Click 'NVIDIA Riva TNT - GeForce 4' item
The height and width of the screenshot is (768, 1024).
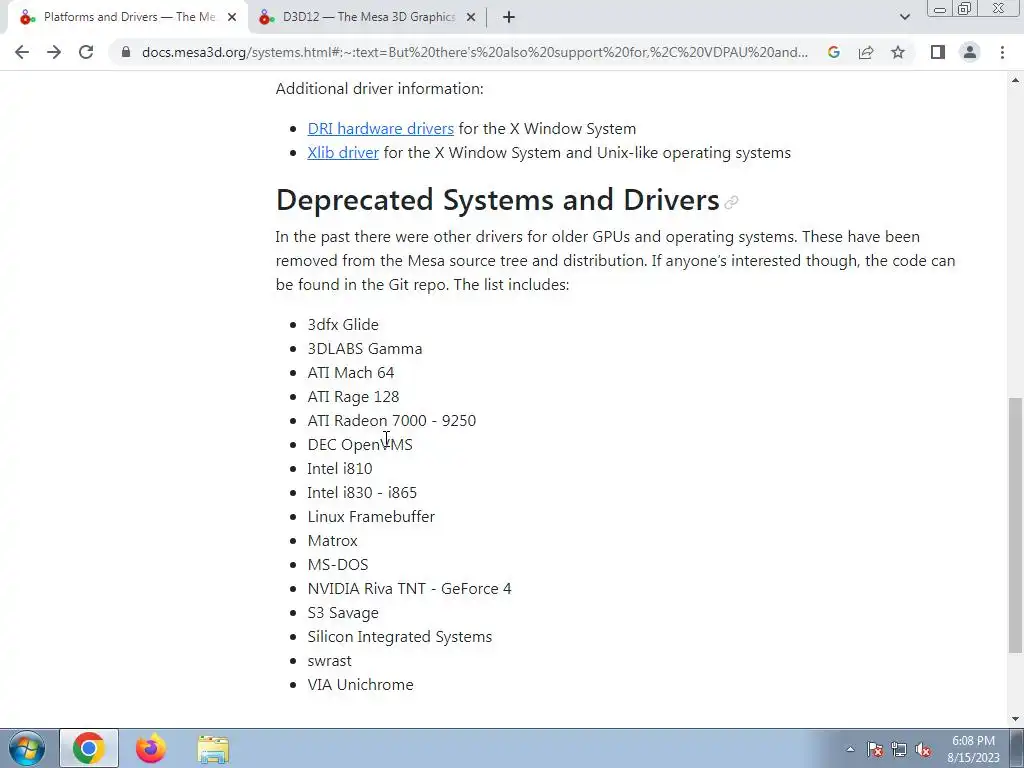(409, 588)
